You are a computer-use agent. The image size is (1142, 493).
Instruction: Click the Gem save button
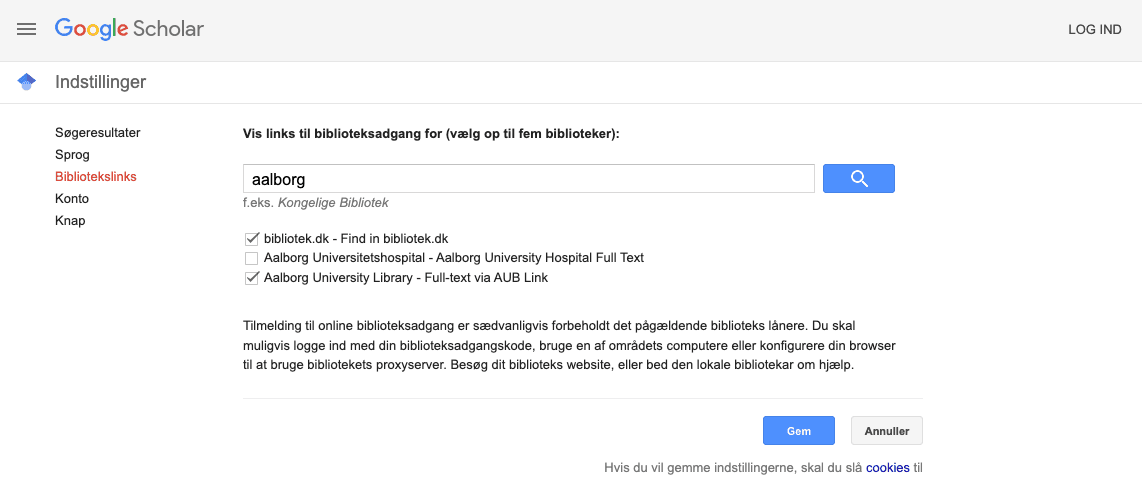(798, 430)
